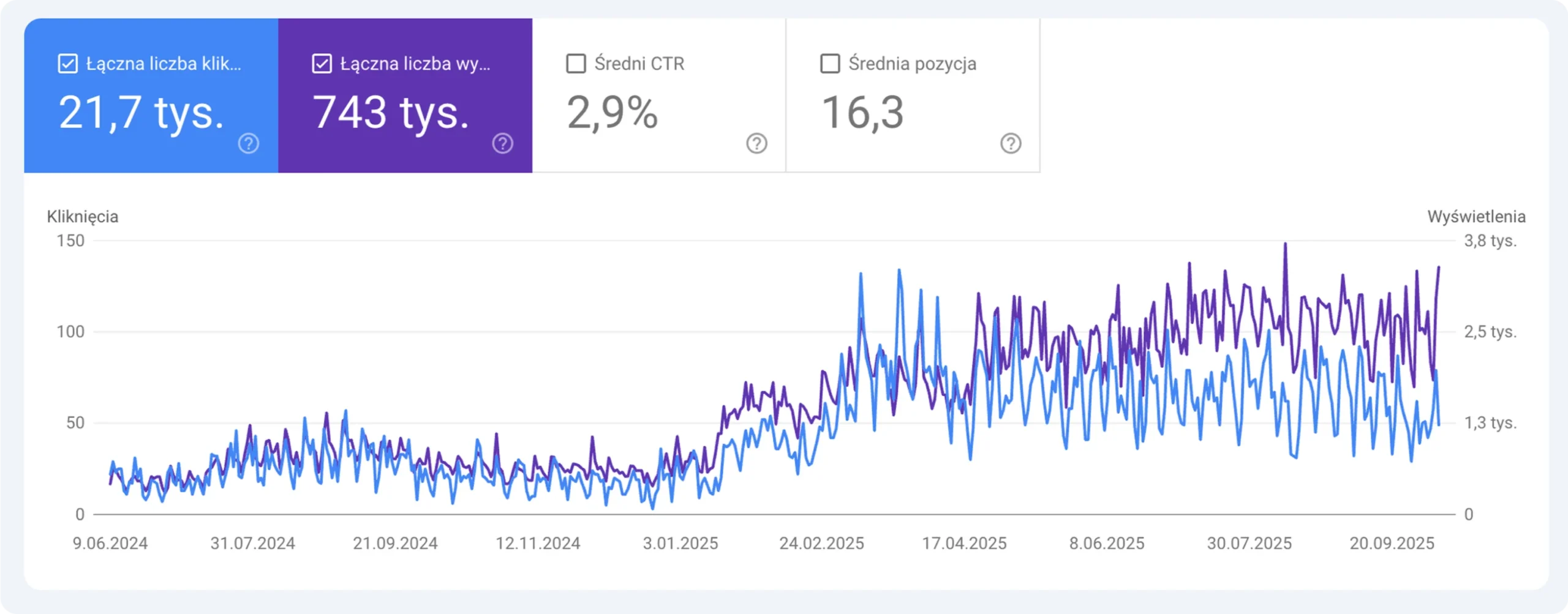The height and width of the screenshot is (614, 1568).
Task: Uncheck the Łączna liczba wyświetleń checkbox
Action: click(322, 64)
